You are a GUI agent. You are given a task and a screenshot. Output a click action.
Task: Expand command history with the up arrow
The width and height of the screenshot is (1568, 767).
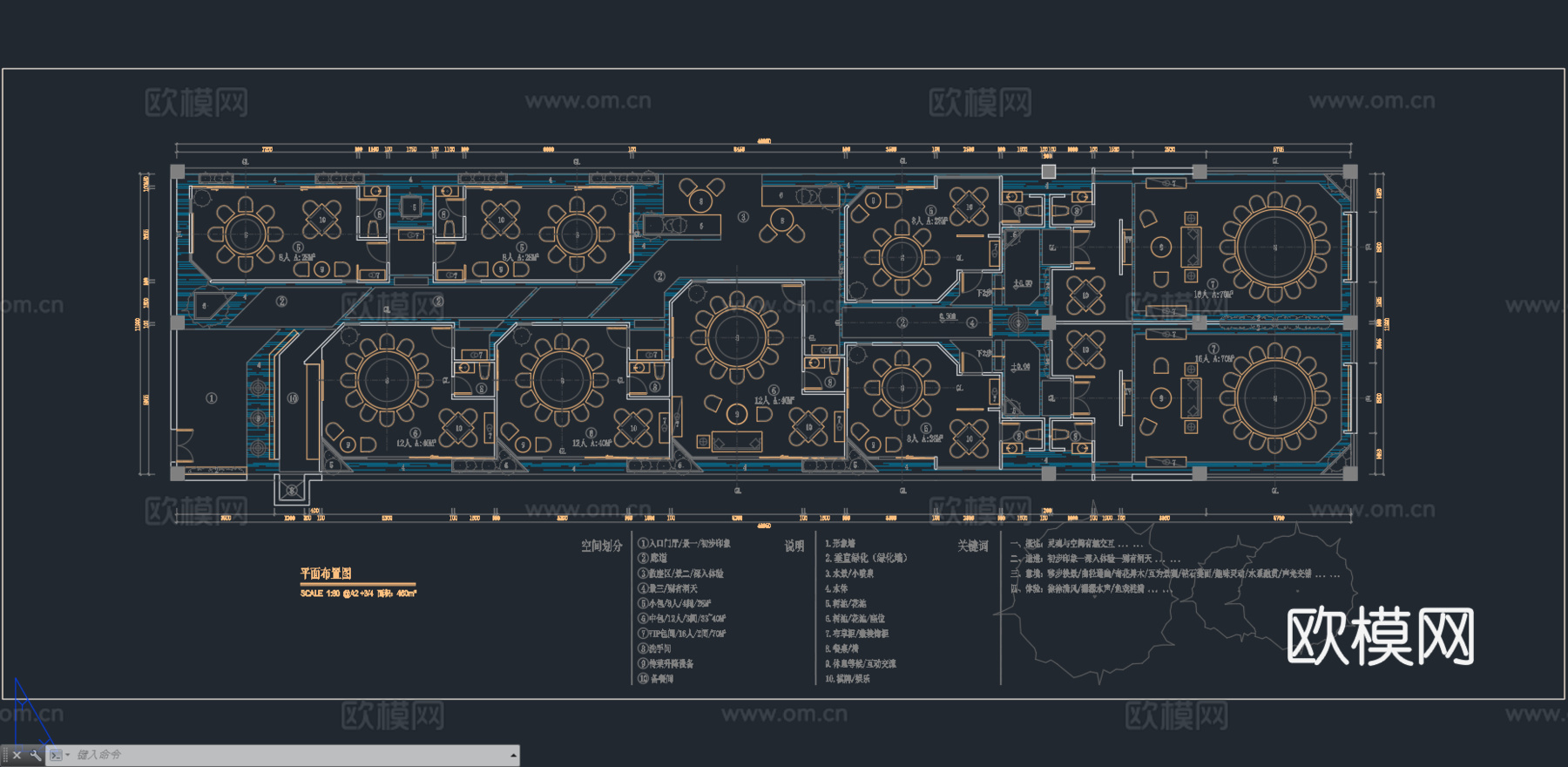[513, 755]
